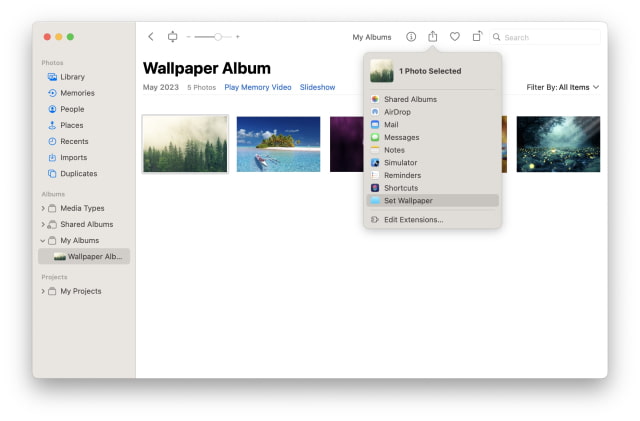Image resolution: width=640 pixels, height=421 pixels.
Task: Click the Info button in toolbar
Action: point(411,37)
